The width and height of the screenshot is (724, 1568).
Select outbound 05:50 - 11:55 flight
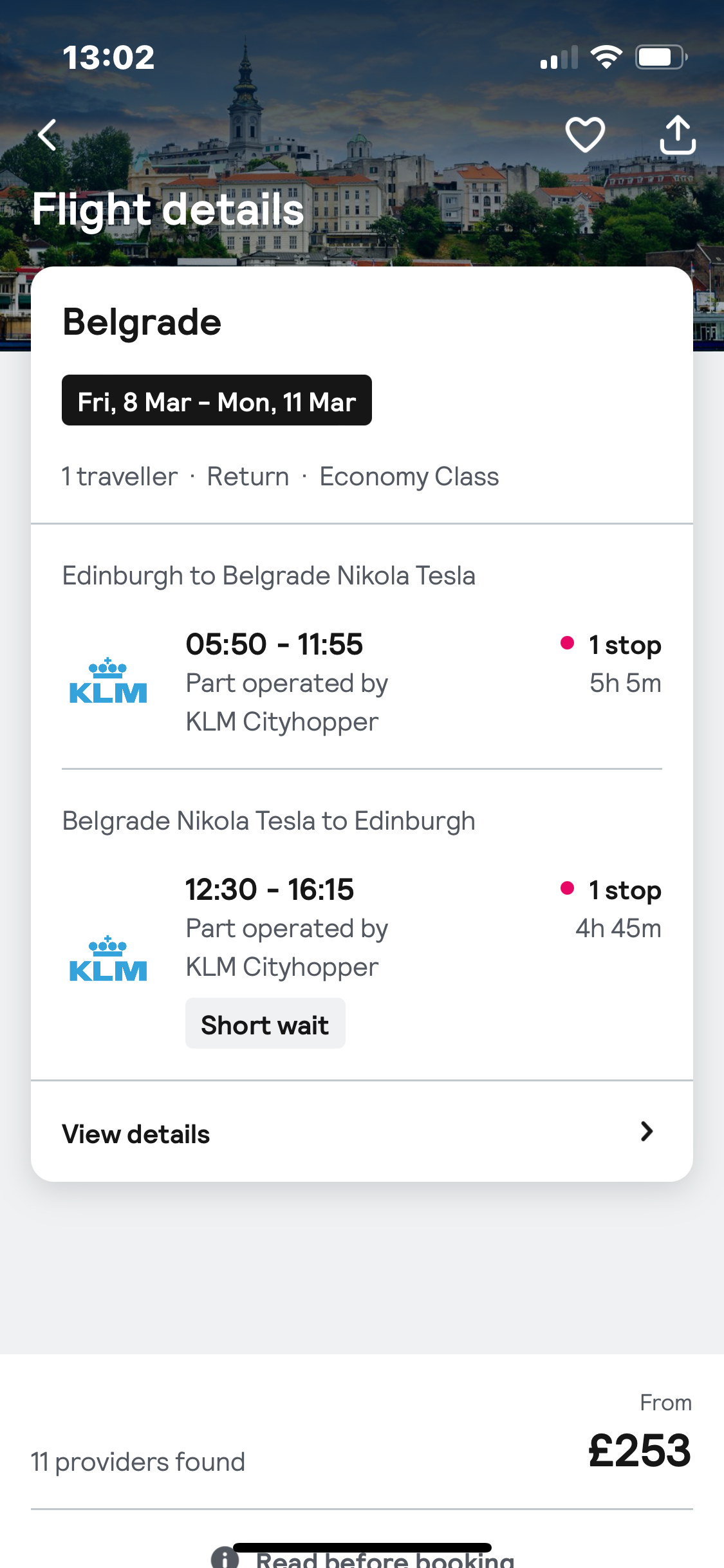coord(274,644)
